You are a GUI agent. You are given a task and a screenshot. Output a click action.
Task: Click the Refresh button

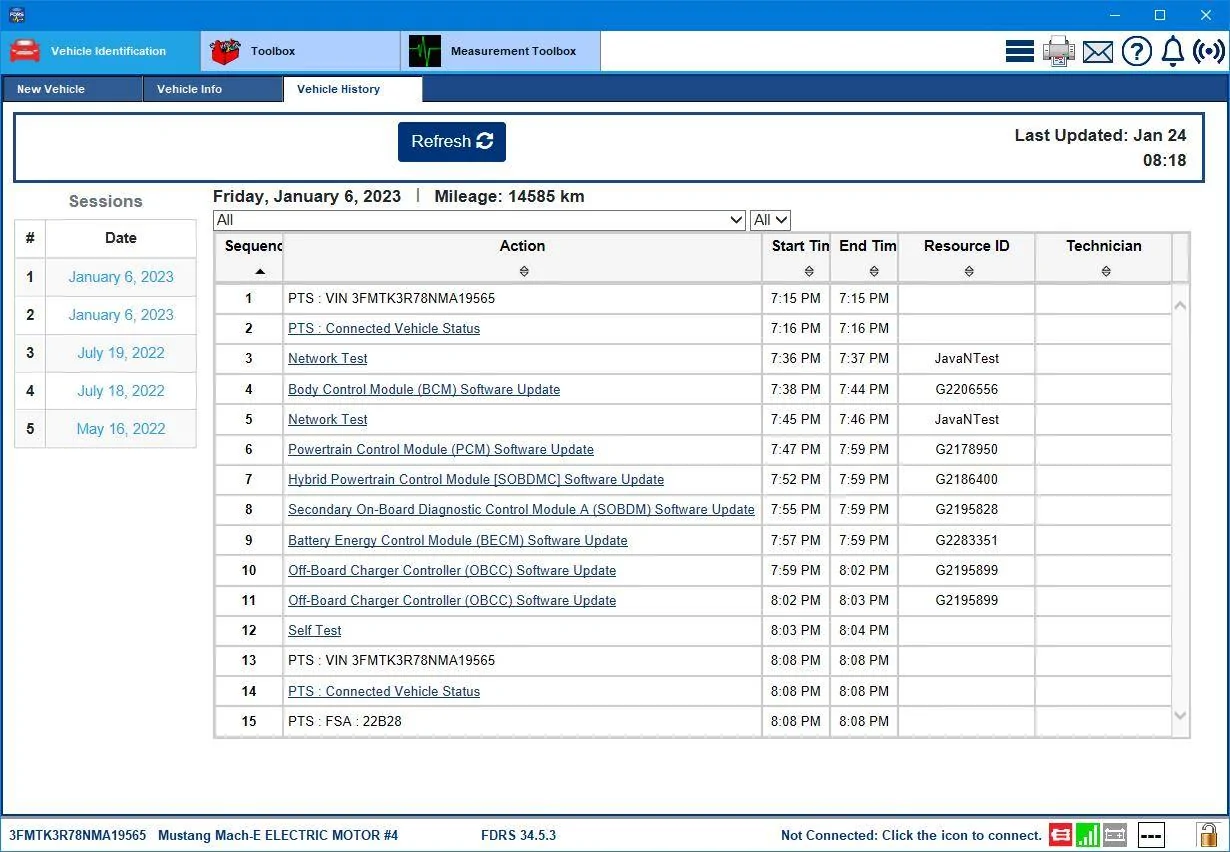[x=452, y=142]
